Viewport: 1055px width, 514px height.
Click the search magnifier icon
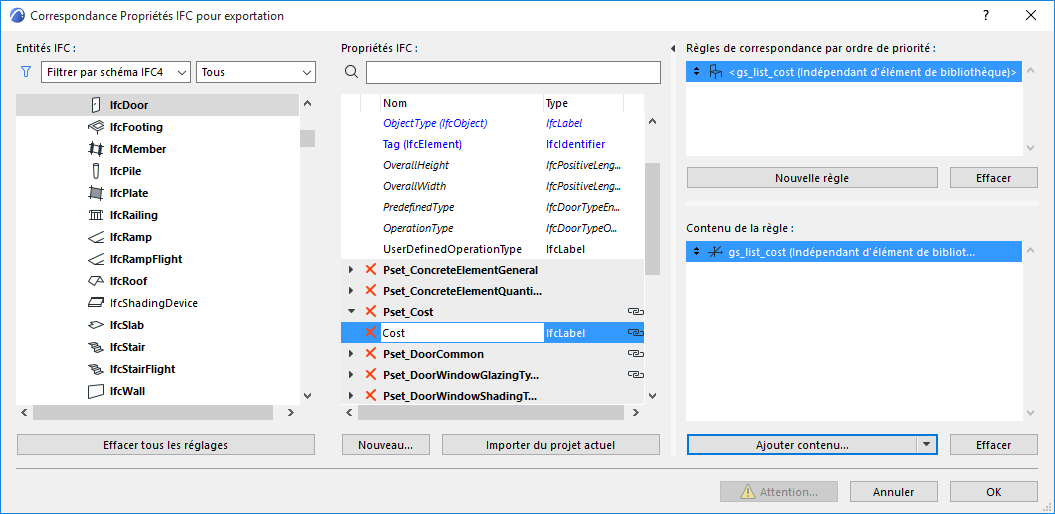click(x=351, y=72)
